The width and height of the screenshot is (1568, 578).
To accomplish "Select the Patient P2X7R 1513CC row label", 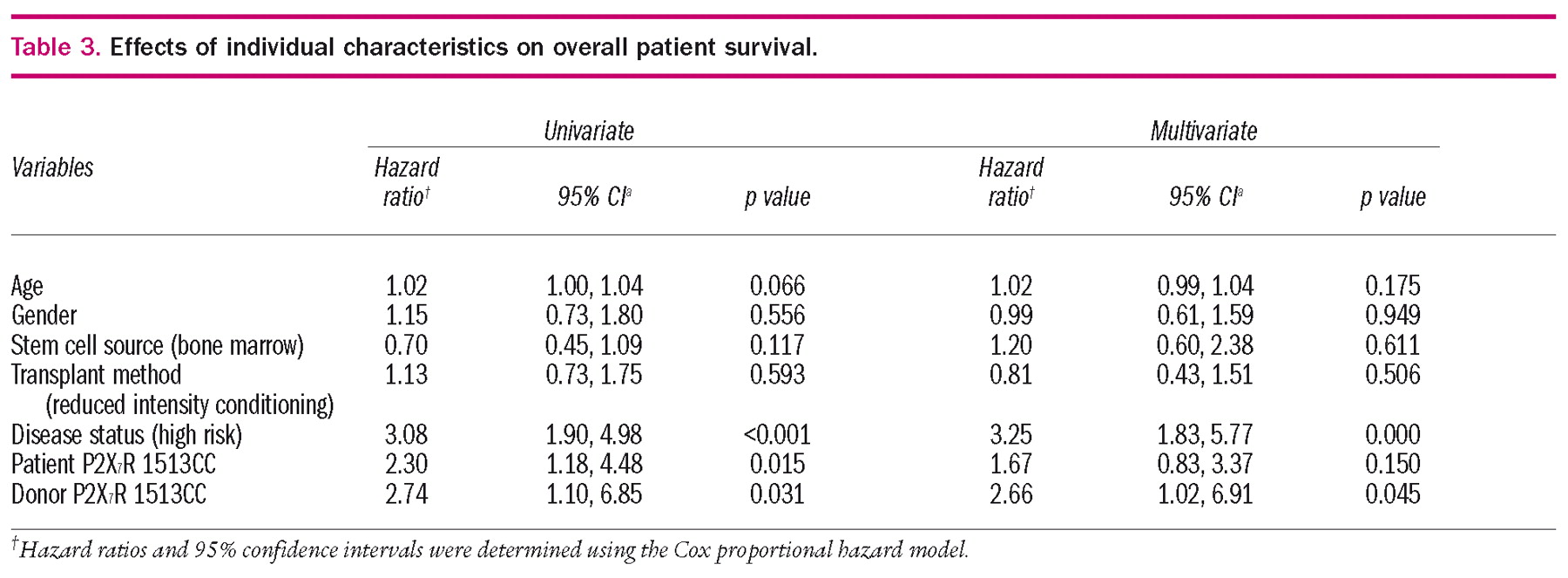I will click(113, 464).
